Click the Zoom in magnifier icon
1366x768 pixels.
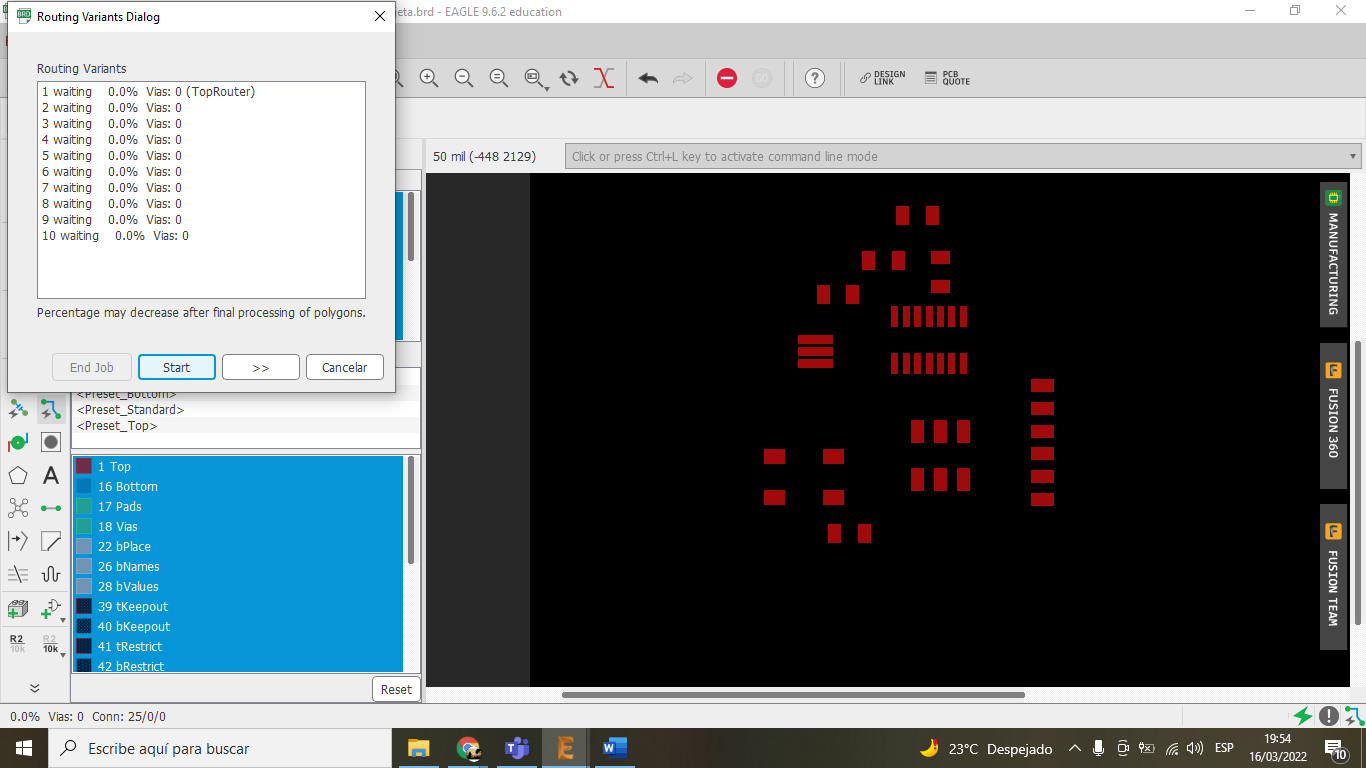coord(429,78)
